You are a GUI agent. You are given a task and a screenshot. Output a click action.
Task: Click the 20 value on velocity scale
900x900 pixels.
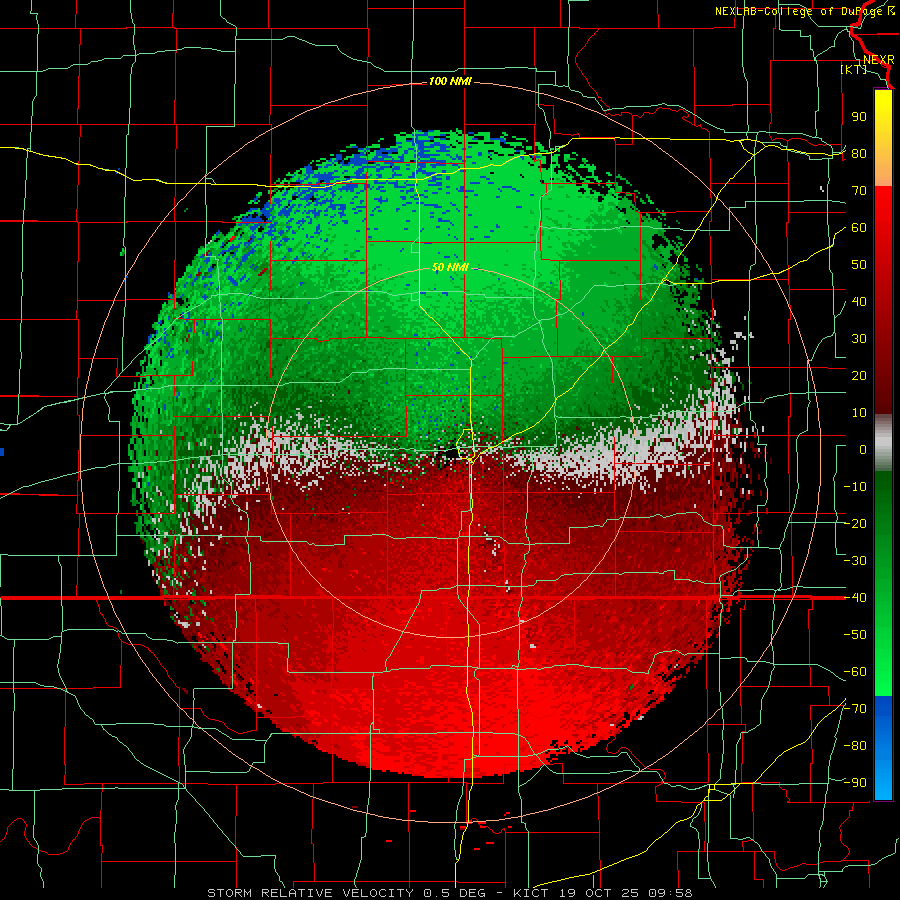859,375
